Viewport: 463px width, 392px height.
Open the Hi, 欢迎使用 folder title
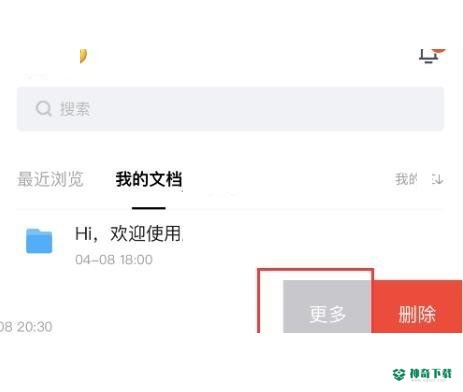tap(128, 233)
